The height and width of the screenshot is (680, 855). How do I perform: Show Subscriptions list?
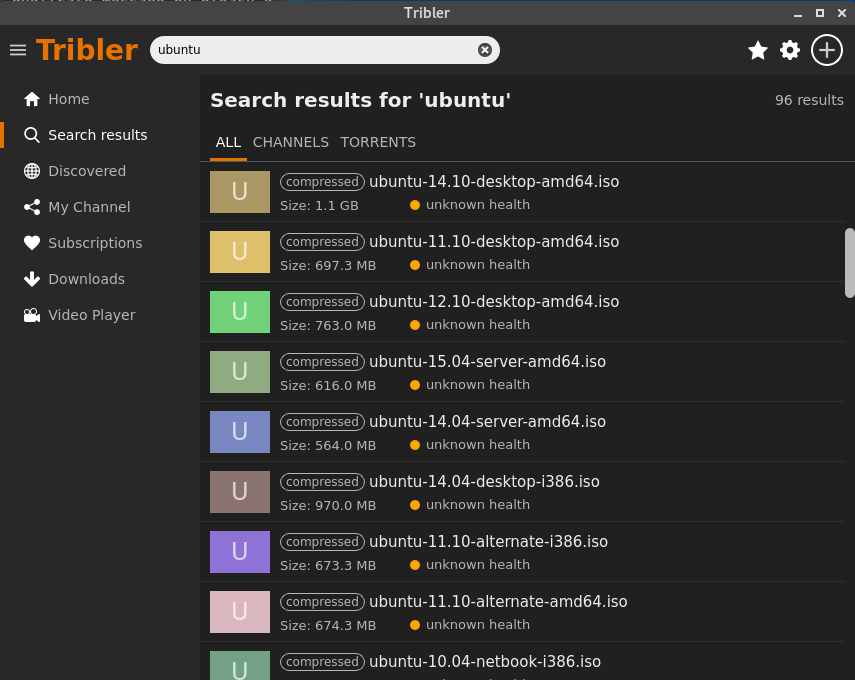94,243
